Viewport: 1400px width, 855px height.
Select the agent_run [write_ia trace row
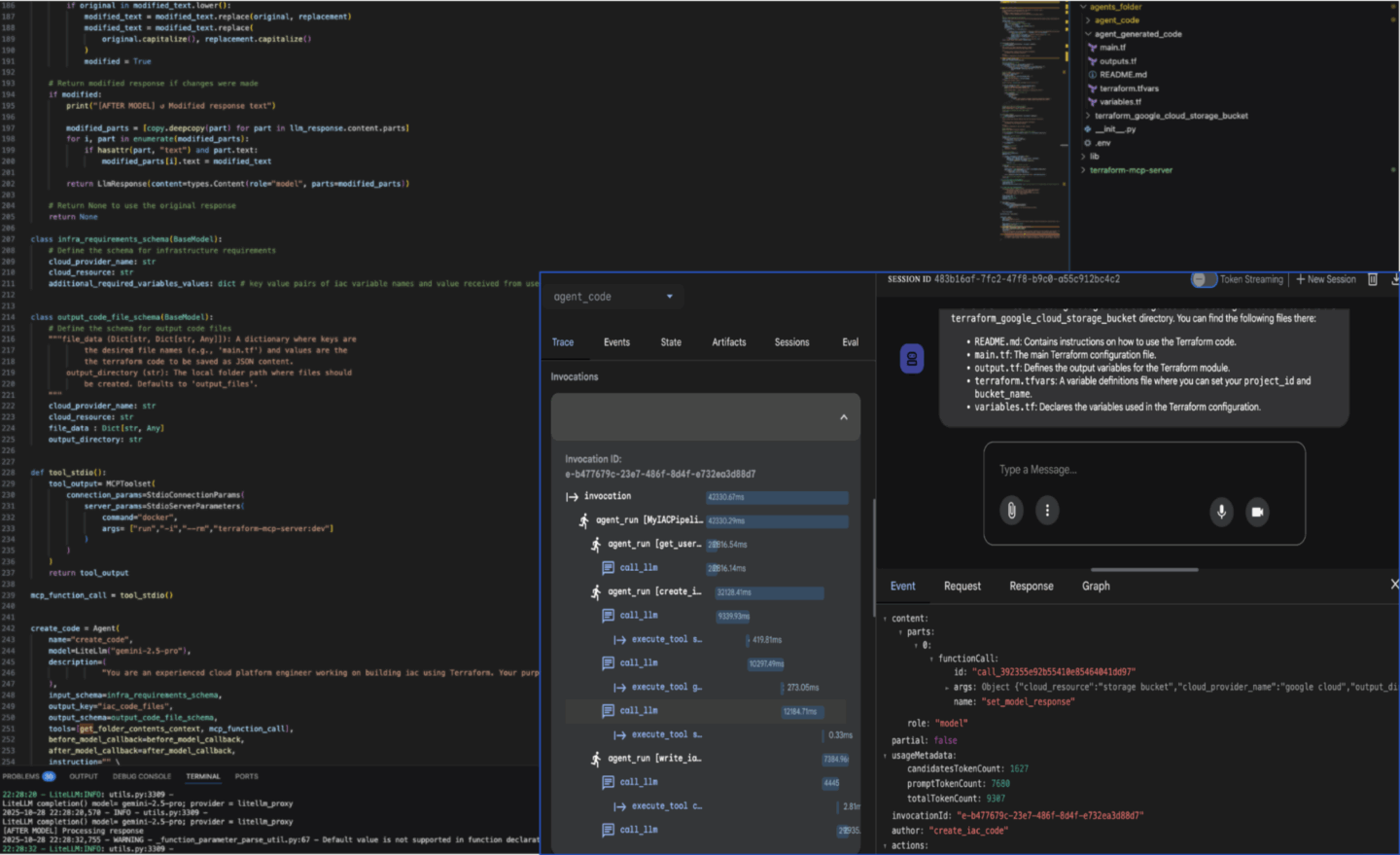[x=653, y=759]
